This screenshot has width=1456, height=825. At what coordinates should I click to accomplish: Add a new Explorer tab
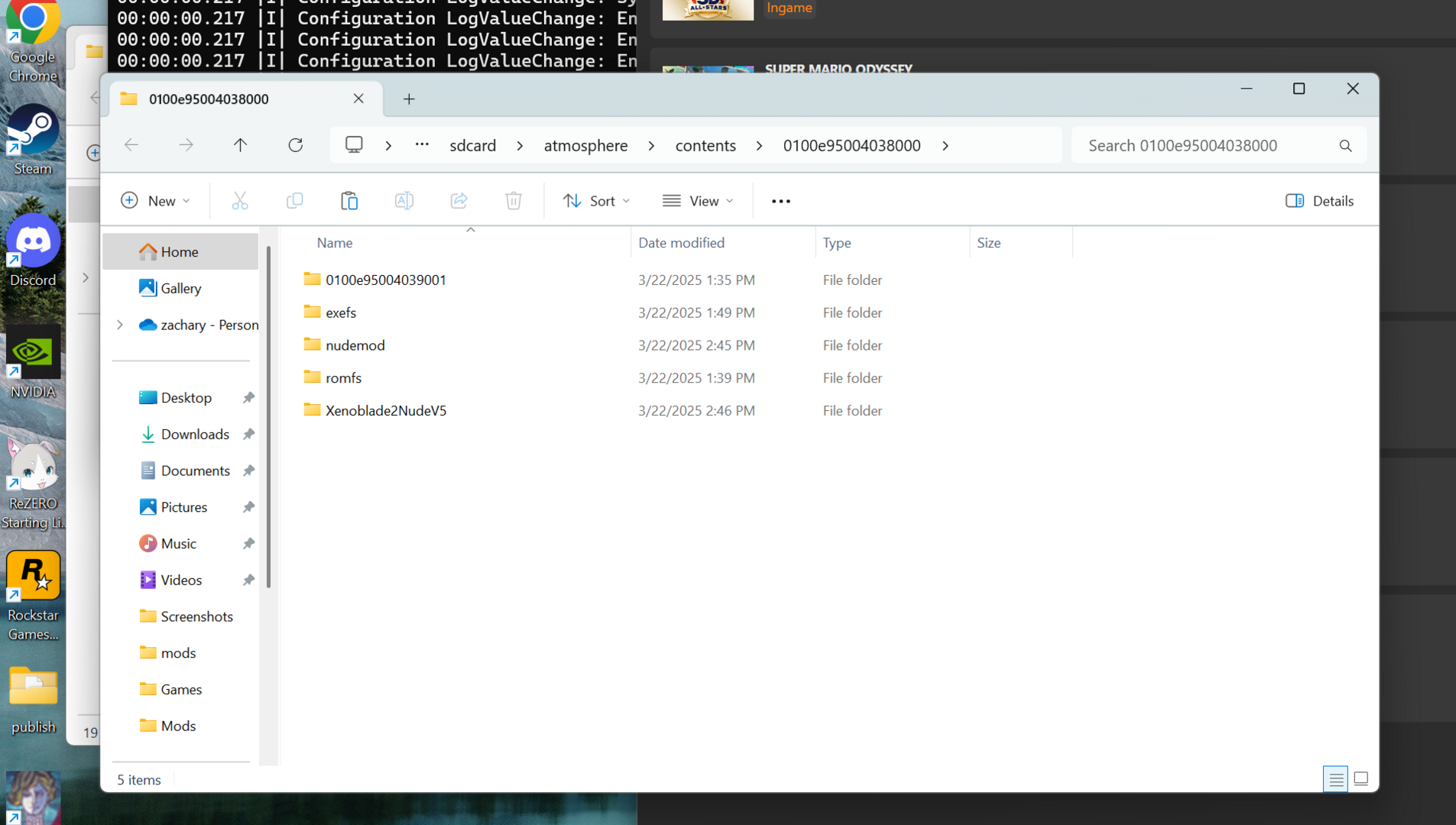pyautogui.click(x=409, y=99)
